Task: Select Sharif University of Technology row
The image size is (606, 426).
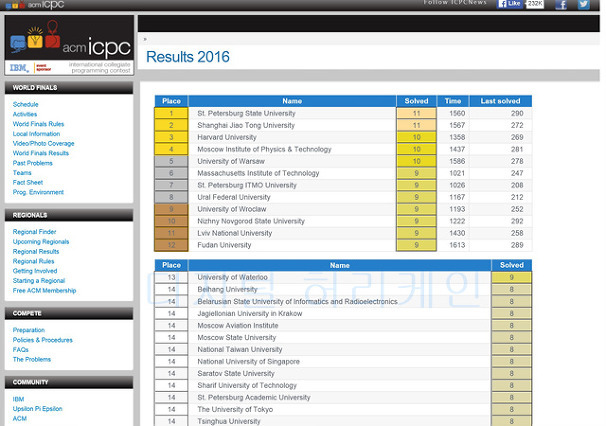Action: 343,385
